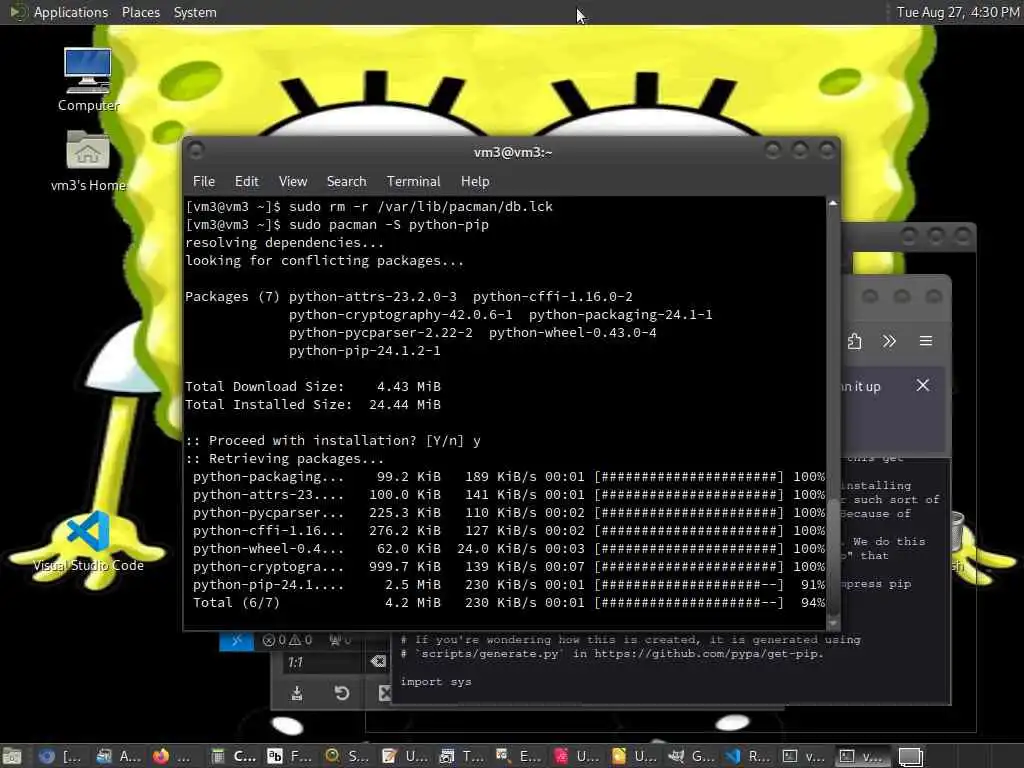This screenshot has width=1024, height=768.
Task: Switch to the GIMP 'G...' taskbar entry
Action: pyautogui.click(x=691, y=756)
